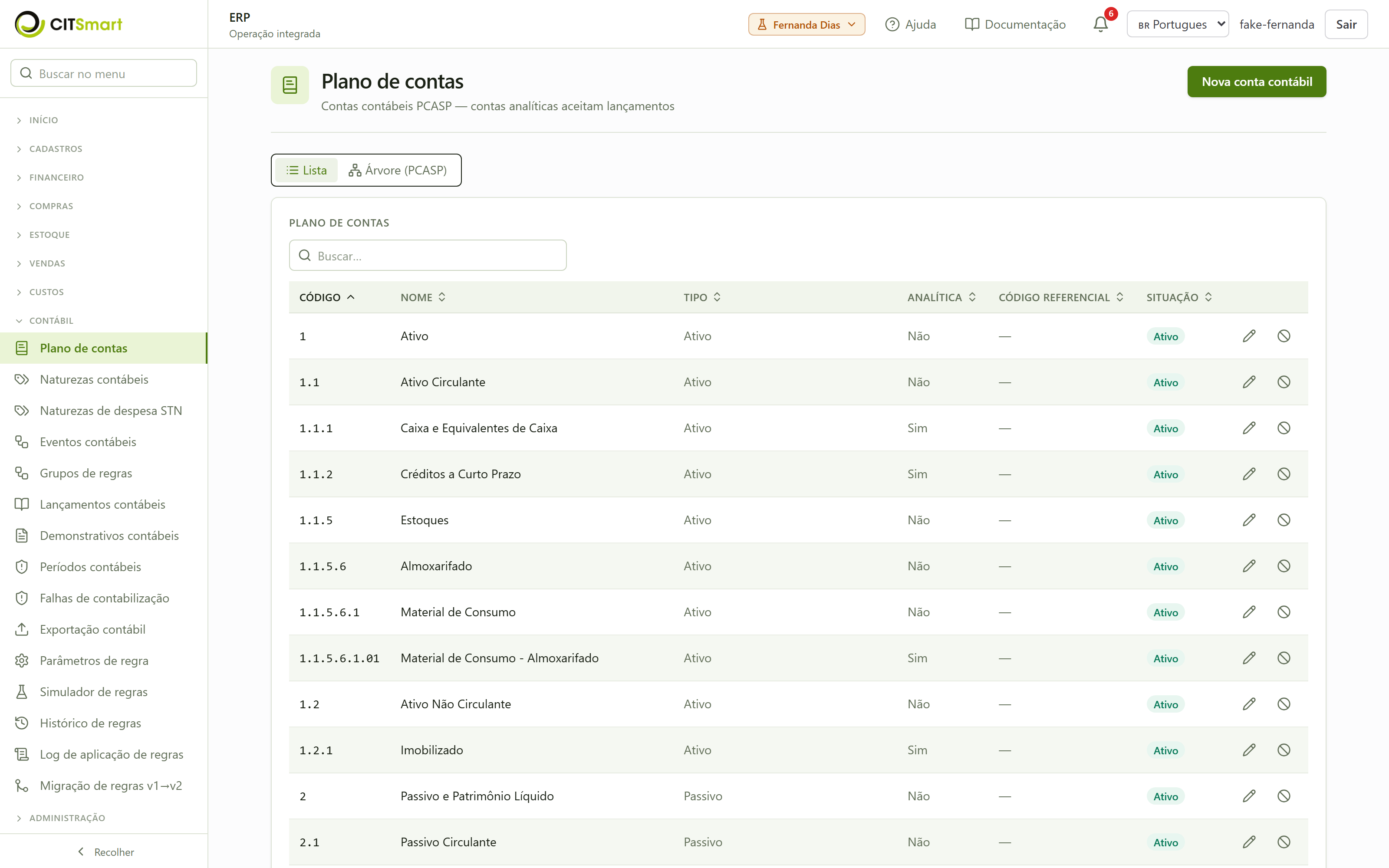
Task: Sort table by NOME column
Action: 423,297
